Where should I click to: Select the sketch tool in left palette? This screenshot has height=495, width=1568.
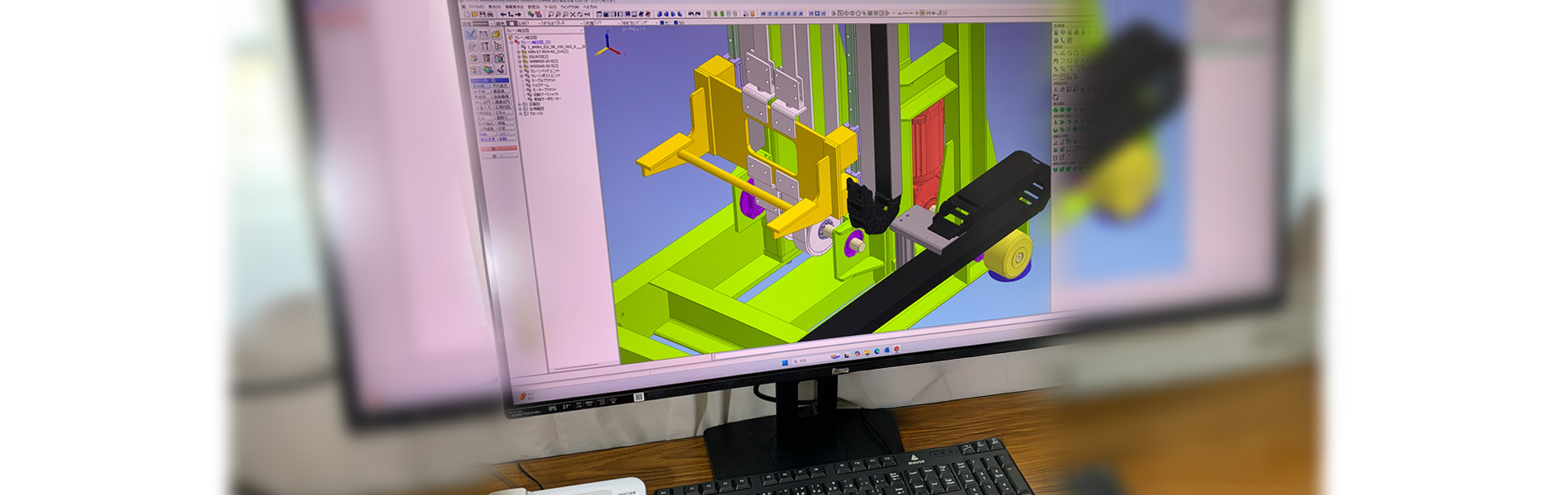[470, 34]
